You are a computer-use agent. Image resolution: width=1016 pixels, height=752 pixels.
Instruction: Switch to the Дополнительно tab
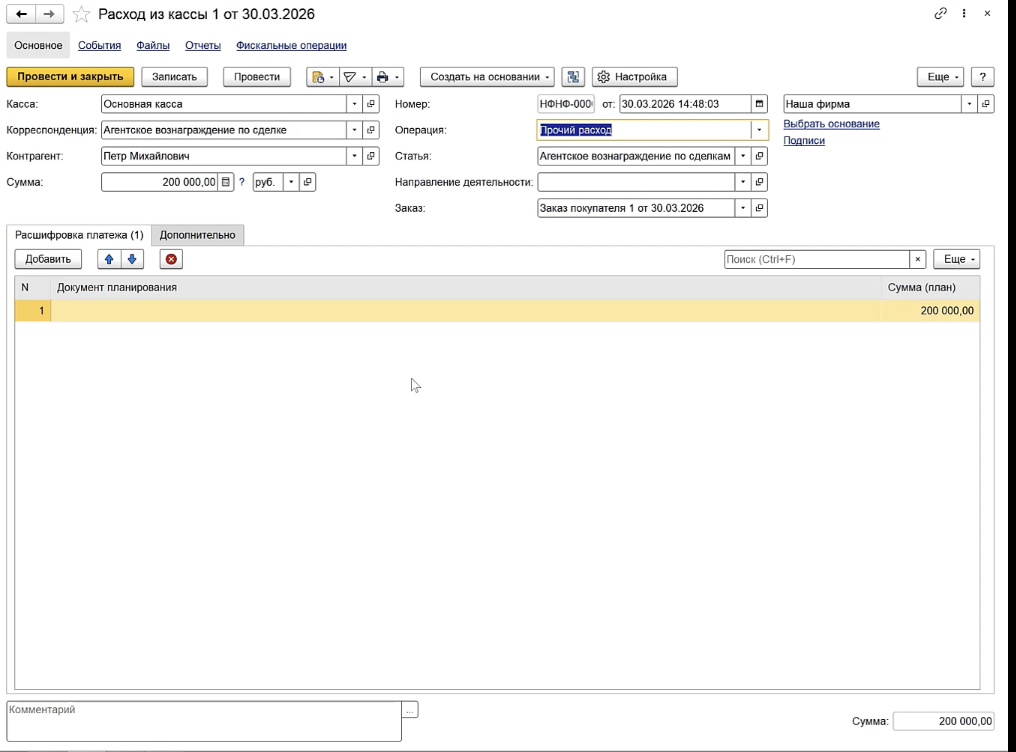198,235
